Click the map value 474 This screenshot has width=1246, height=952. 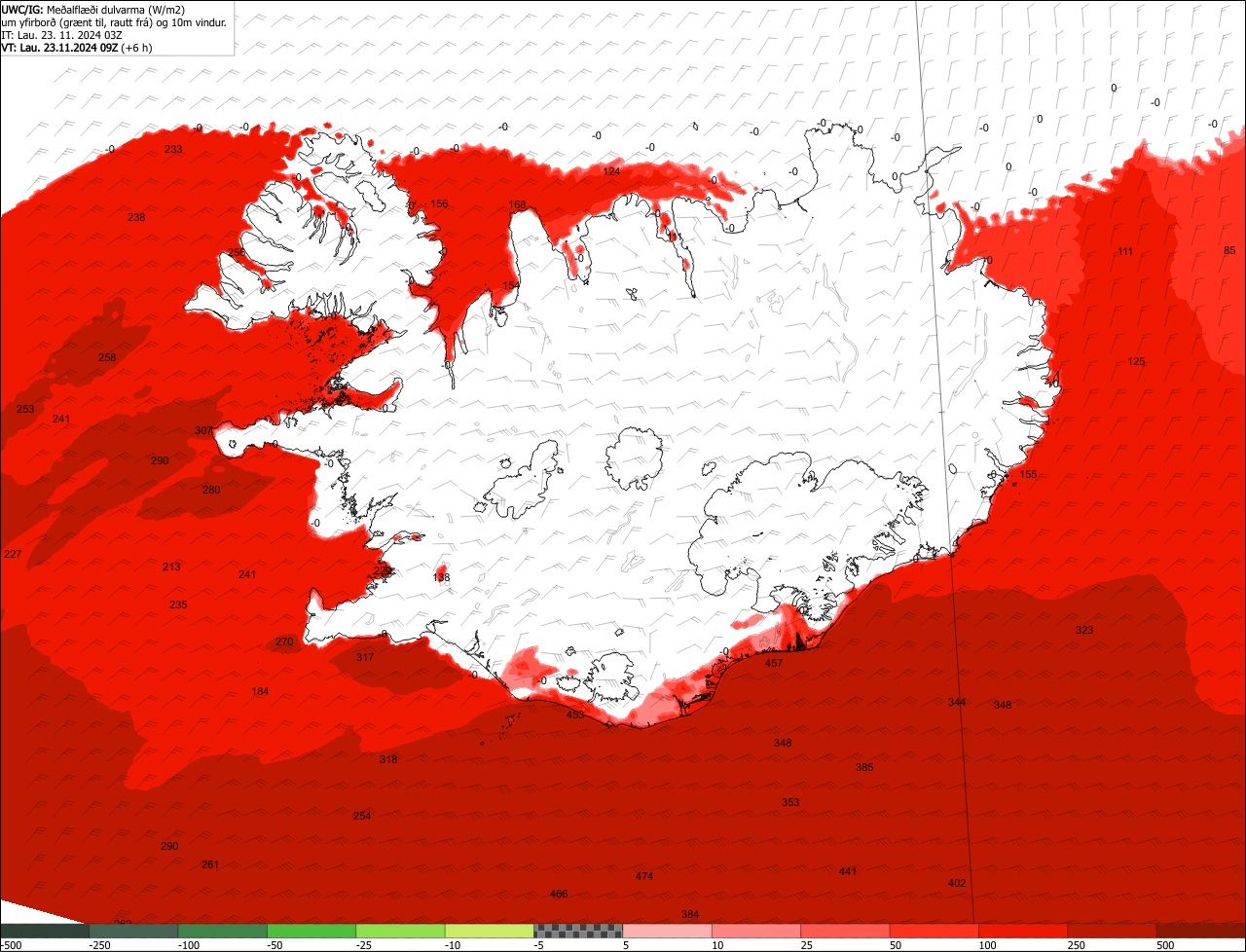pyautogui.click(x=644, y=876)
